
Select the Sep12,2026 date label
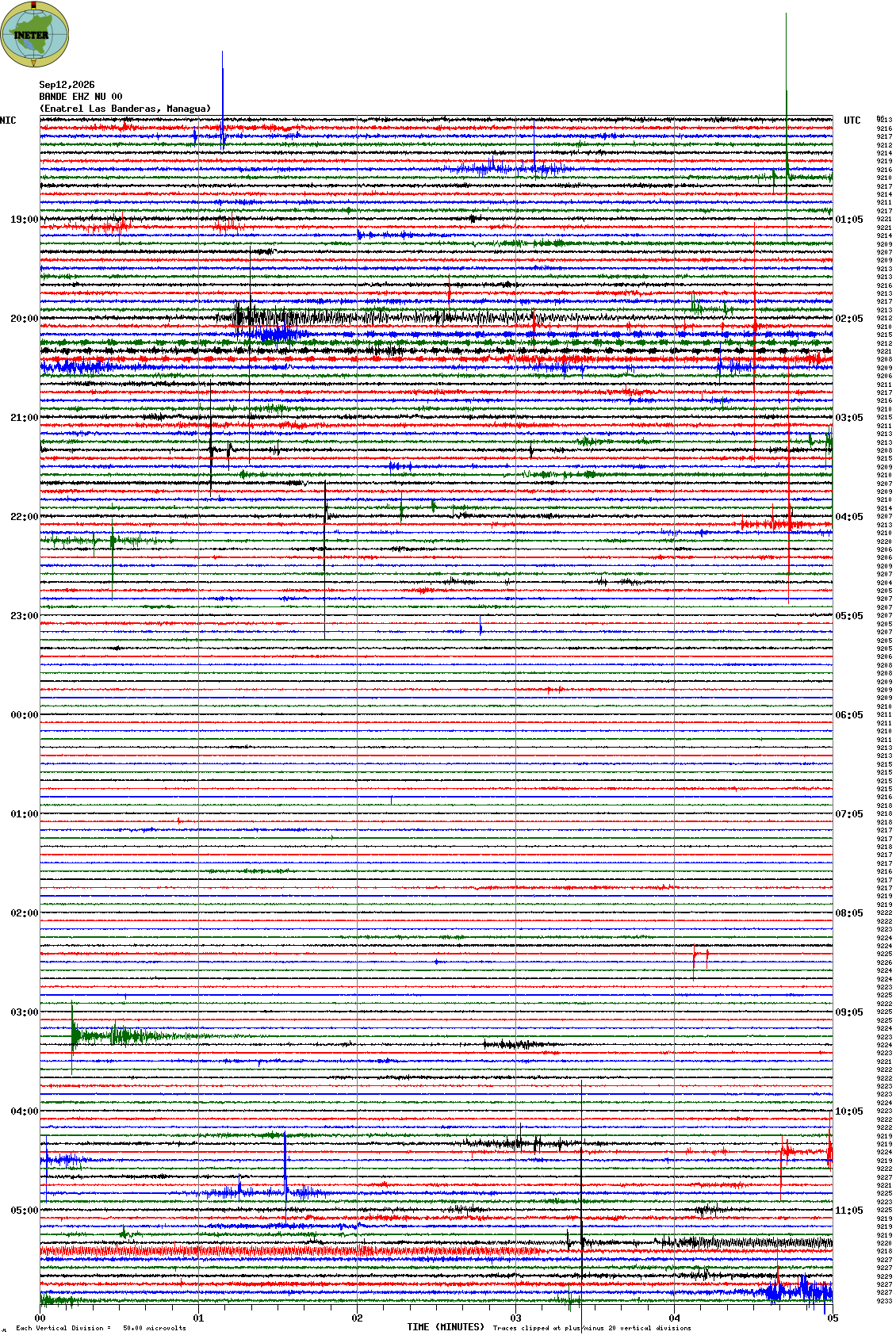(x=67, y=85)
